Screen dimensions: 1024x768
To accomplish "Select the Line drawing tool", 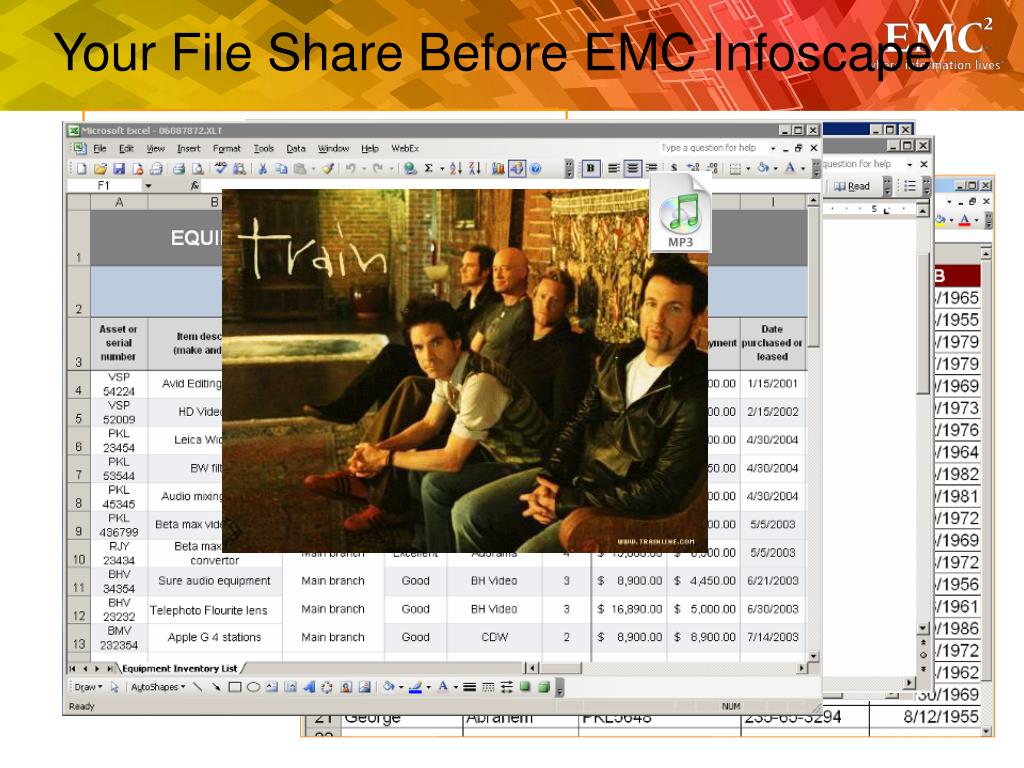I will point(198,687).
